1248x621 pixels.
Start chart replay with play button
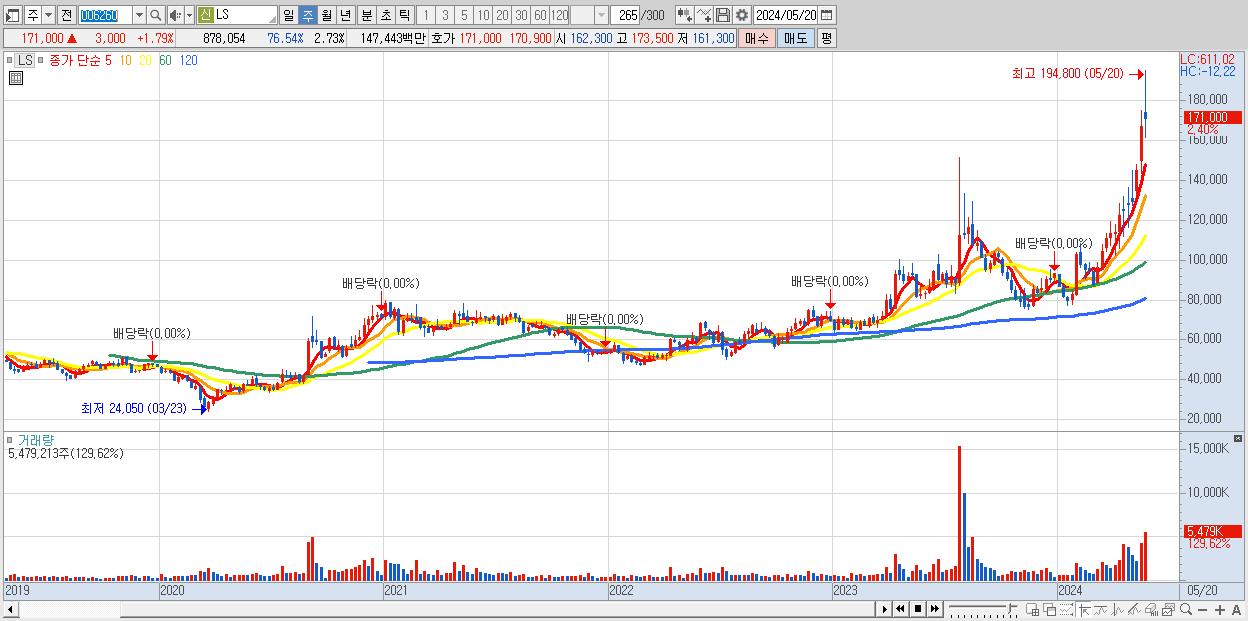[x=884, y=609]
